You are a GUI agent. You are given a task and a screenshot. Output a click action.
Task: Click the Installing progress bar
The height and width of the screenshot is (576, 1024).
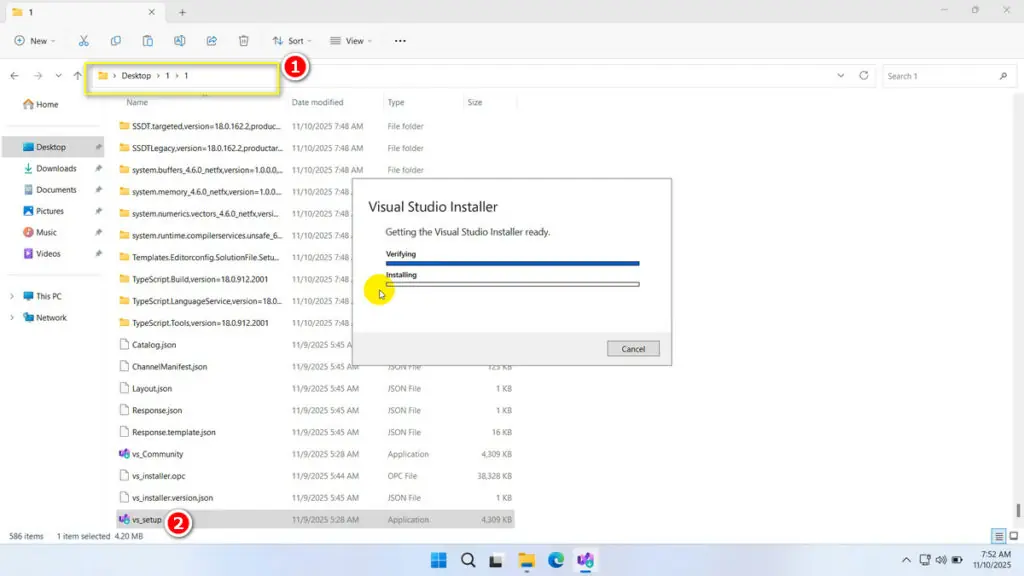click(x=512, y=284)
